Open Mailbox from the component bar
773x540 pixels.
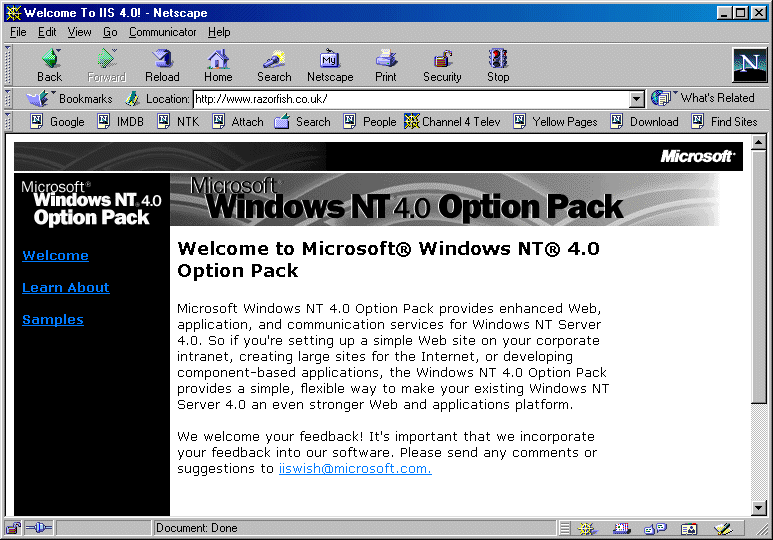coord(622,529)
